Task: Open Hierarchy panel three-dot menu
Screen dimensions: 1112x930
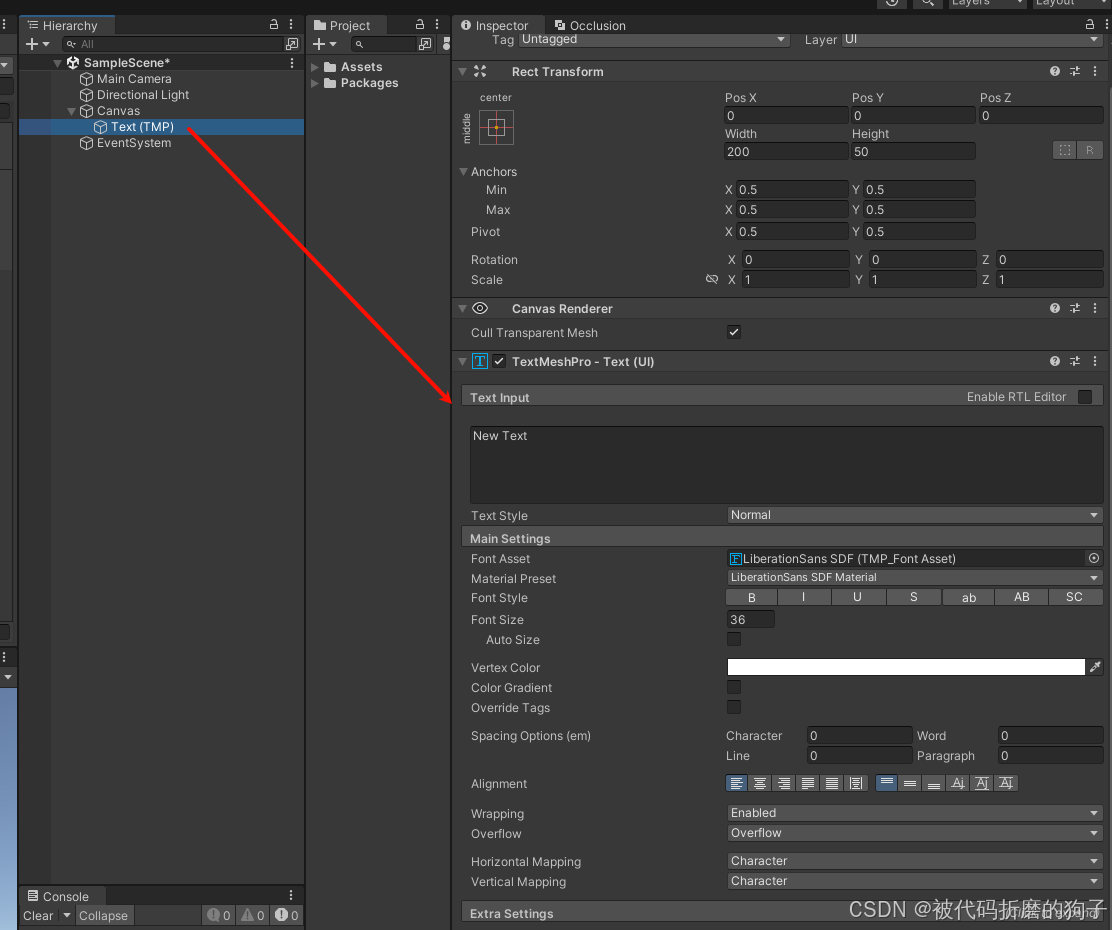Action: [291, 24]
